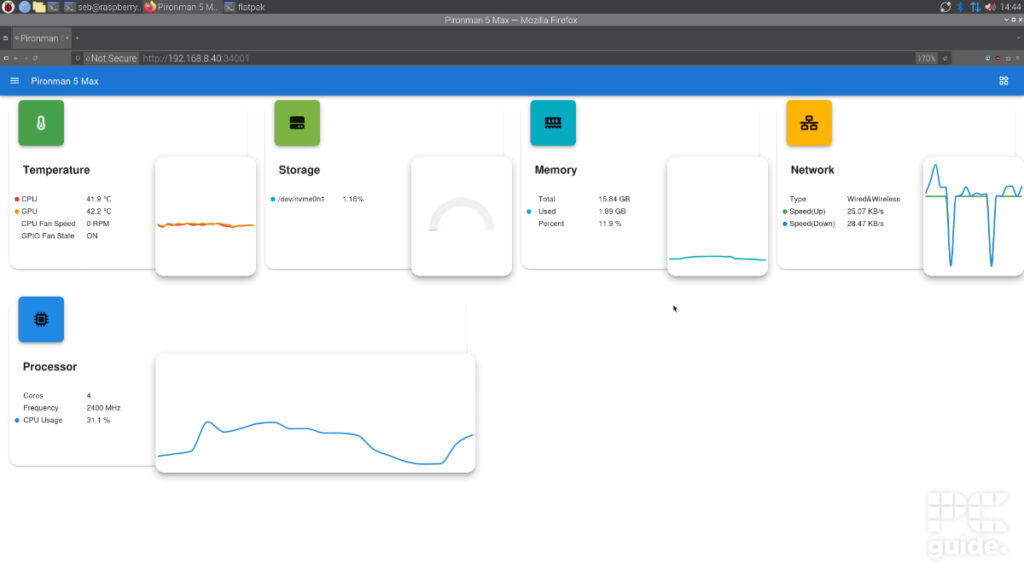The height and width of the screenshot is (576, 1024).
Task: Click the memory Percent value 11.9 %
Action: (x=610, y=223)
